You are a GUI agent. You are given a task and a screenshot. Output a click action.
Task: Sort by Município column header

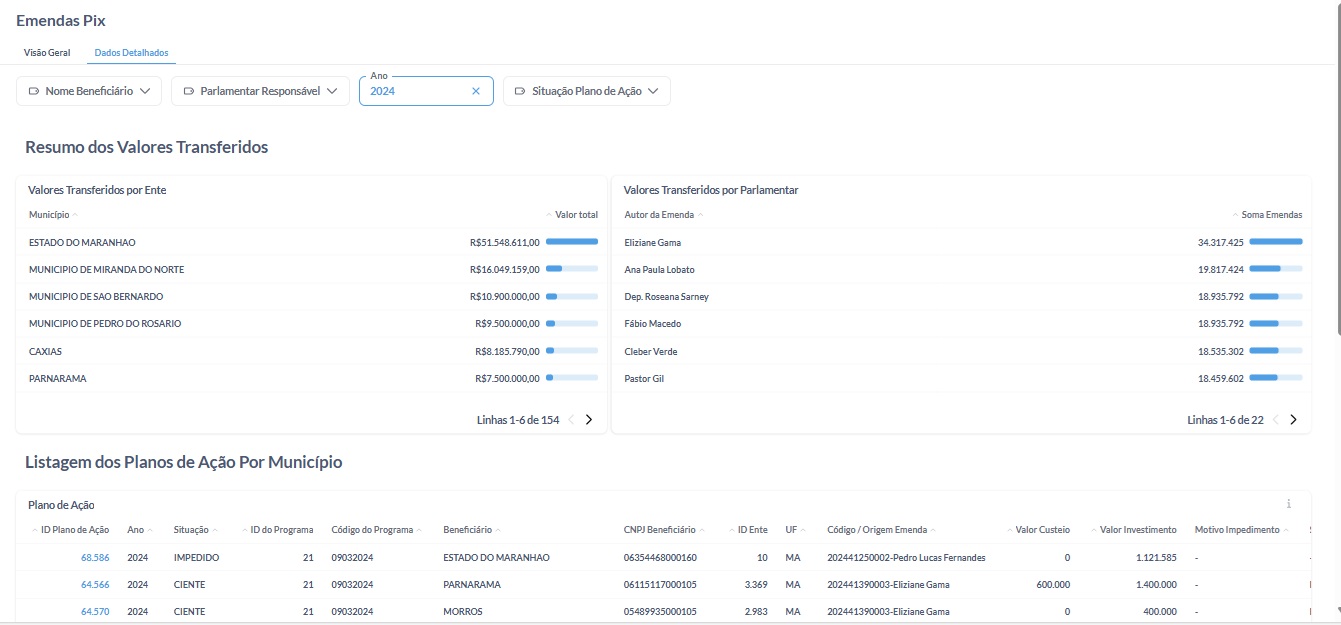[x=49, y=215]
